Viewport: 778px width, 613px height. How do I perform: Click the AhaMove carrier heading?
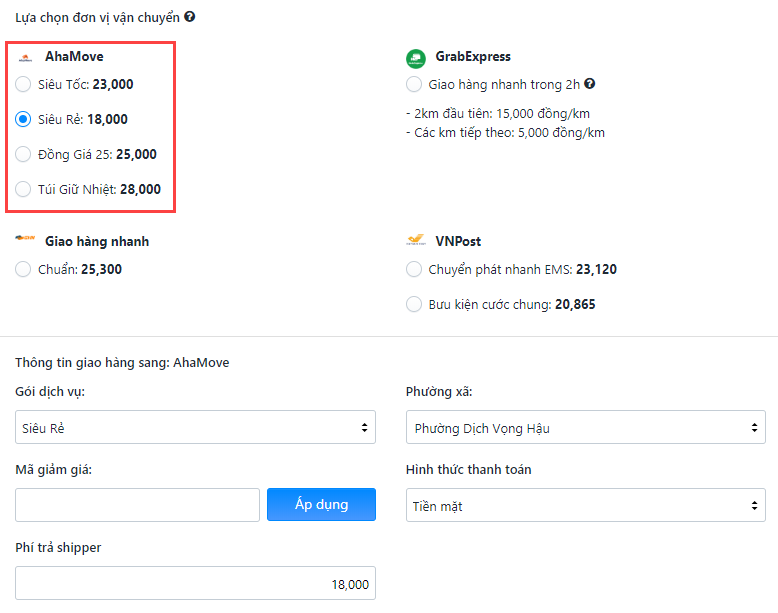pyautogui.click(x=74, y=57)
